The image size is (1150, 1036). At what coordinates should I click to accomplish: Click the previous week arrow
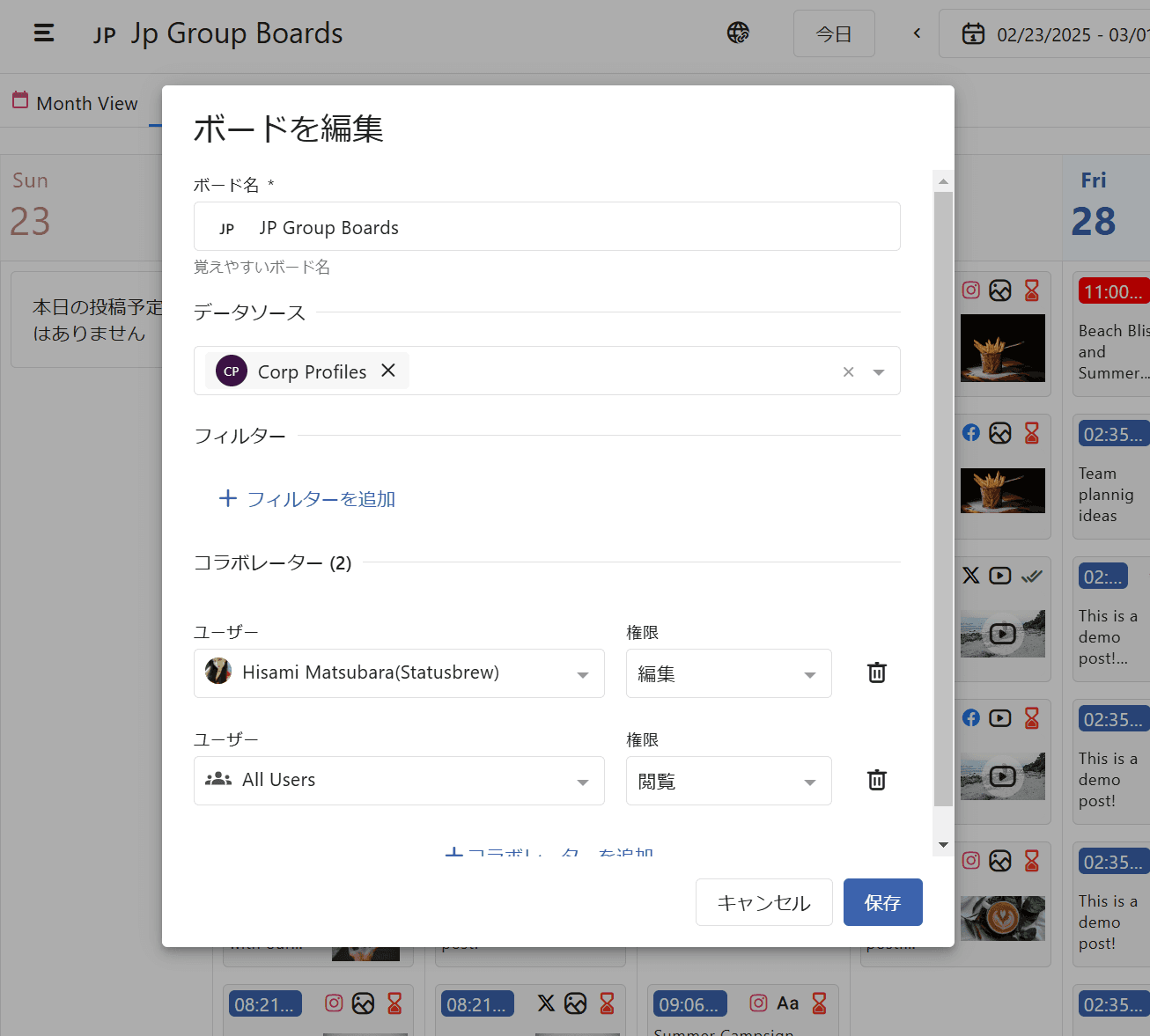point(917,33)
